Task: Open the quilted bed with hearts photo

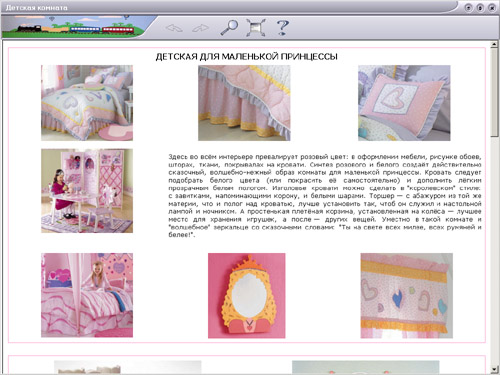Action: [87, 103]
